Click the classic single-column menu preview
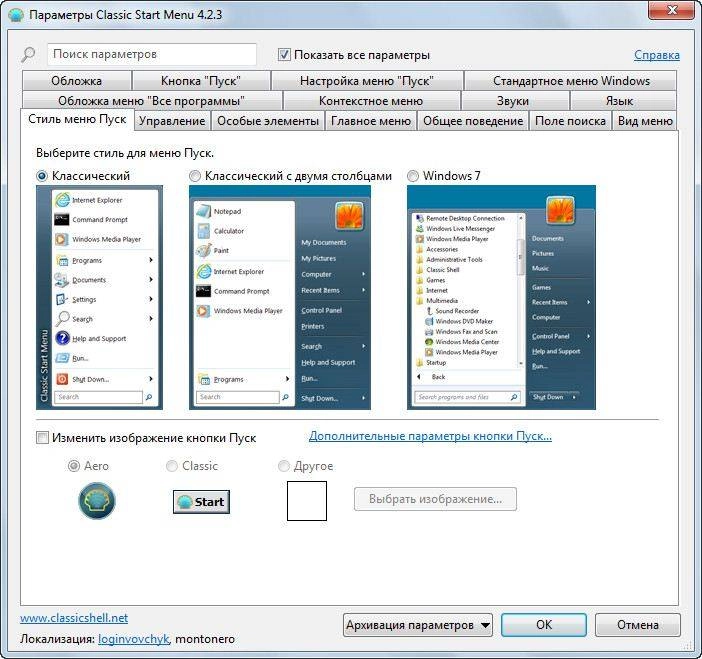This screenshot has height=659, width=702. tap(99, 297)
